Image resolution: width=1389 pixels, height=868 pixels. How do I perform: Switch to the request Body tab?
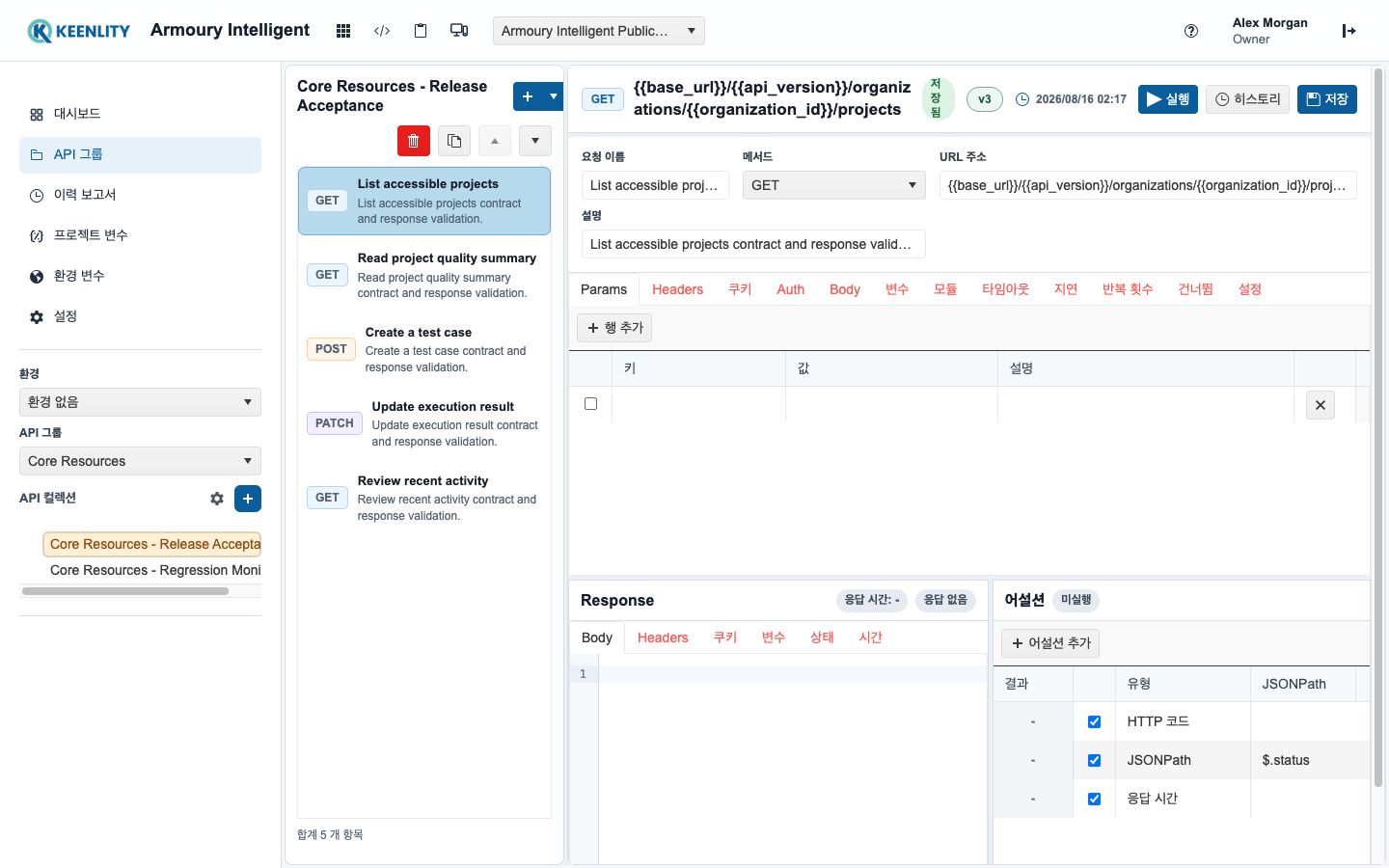tap(844, 289)
